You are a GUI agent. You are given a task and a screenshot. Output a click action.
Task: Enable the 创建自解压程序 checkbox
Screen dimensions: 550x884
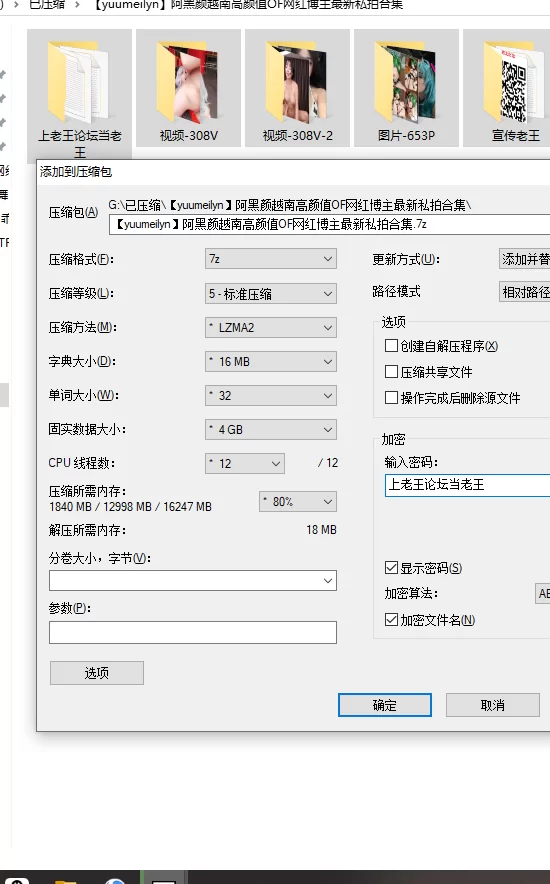pos(391,346)
